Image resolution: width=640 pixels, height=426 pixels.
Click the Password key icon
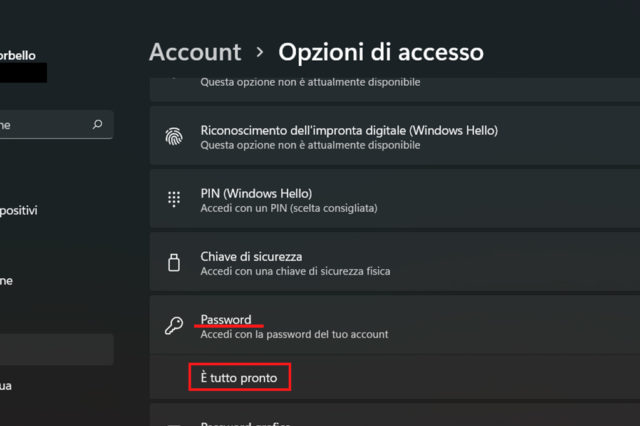point(172,326)
